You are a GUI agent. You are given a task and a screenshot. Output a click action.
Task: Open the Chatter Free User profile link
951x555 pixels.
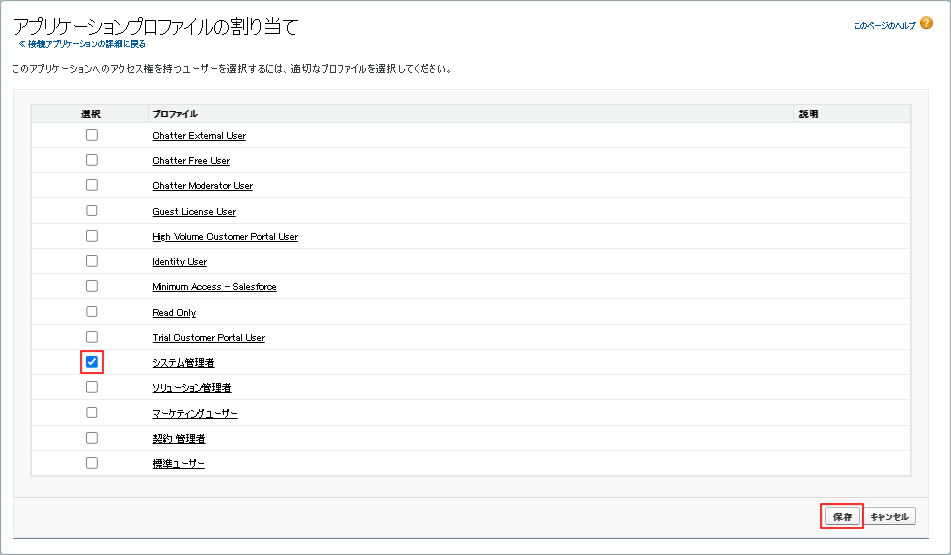click(191, 161)
